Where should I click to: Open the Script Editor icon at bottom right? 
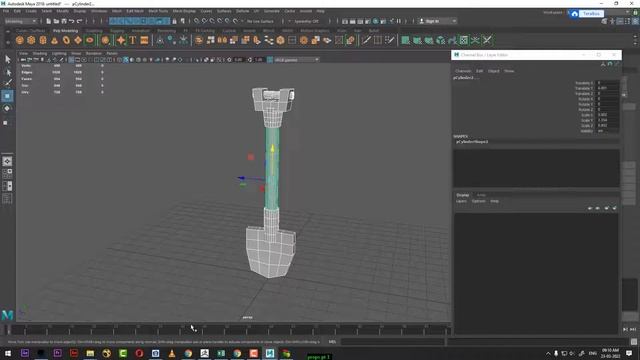point(634,342)
